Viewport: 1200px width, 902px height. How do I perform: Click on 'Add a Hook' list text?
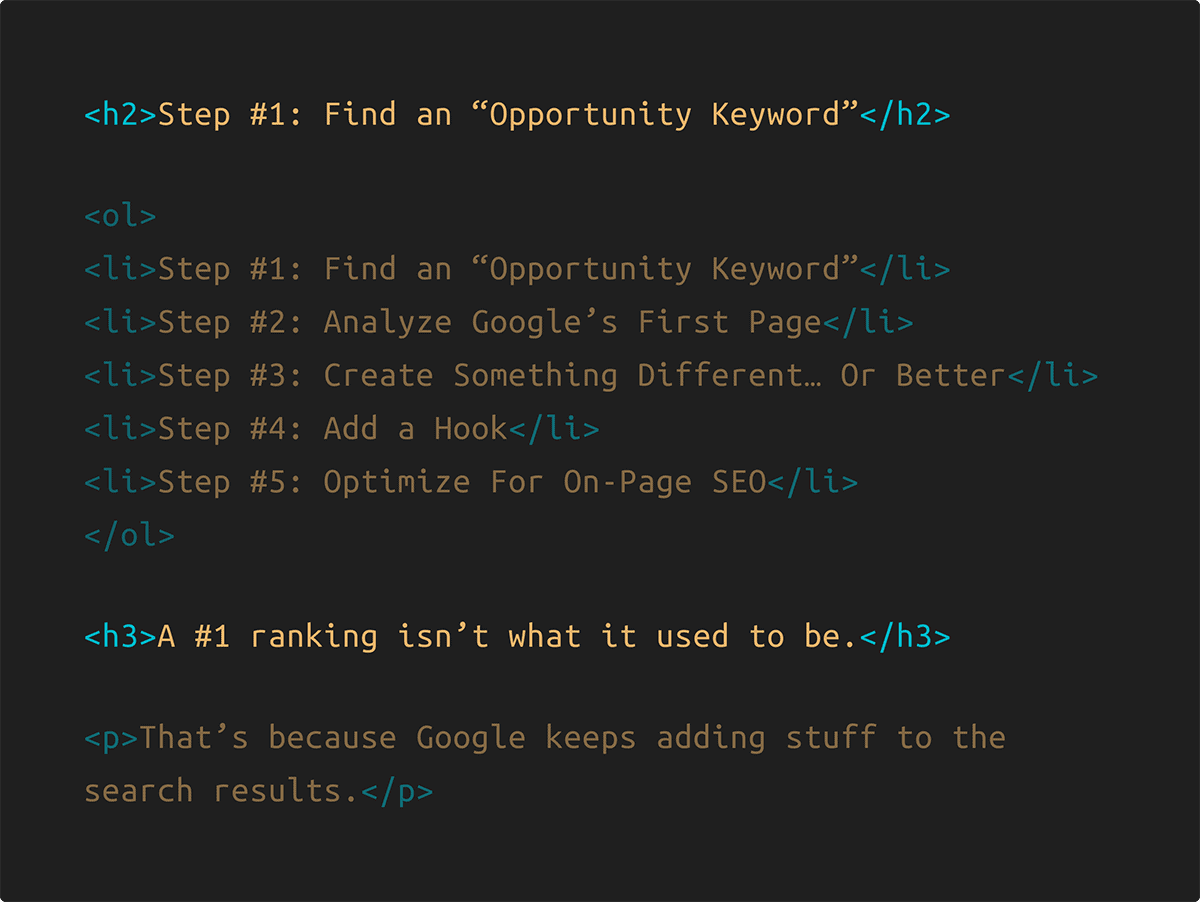pos(415,429)
